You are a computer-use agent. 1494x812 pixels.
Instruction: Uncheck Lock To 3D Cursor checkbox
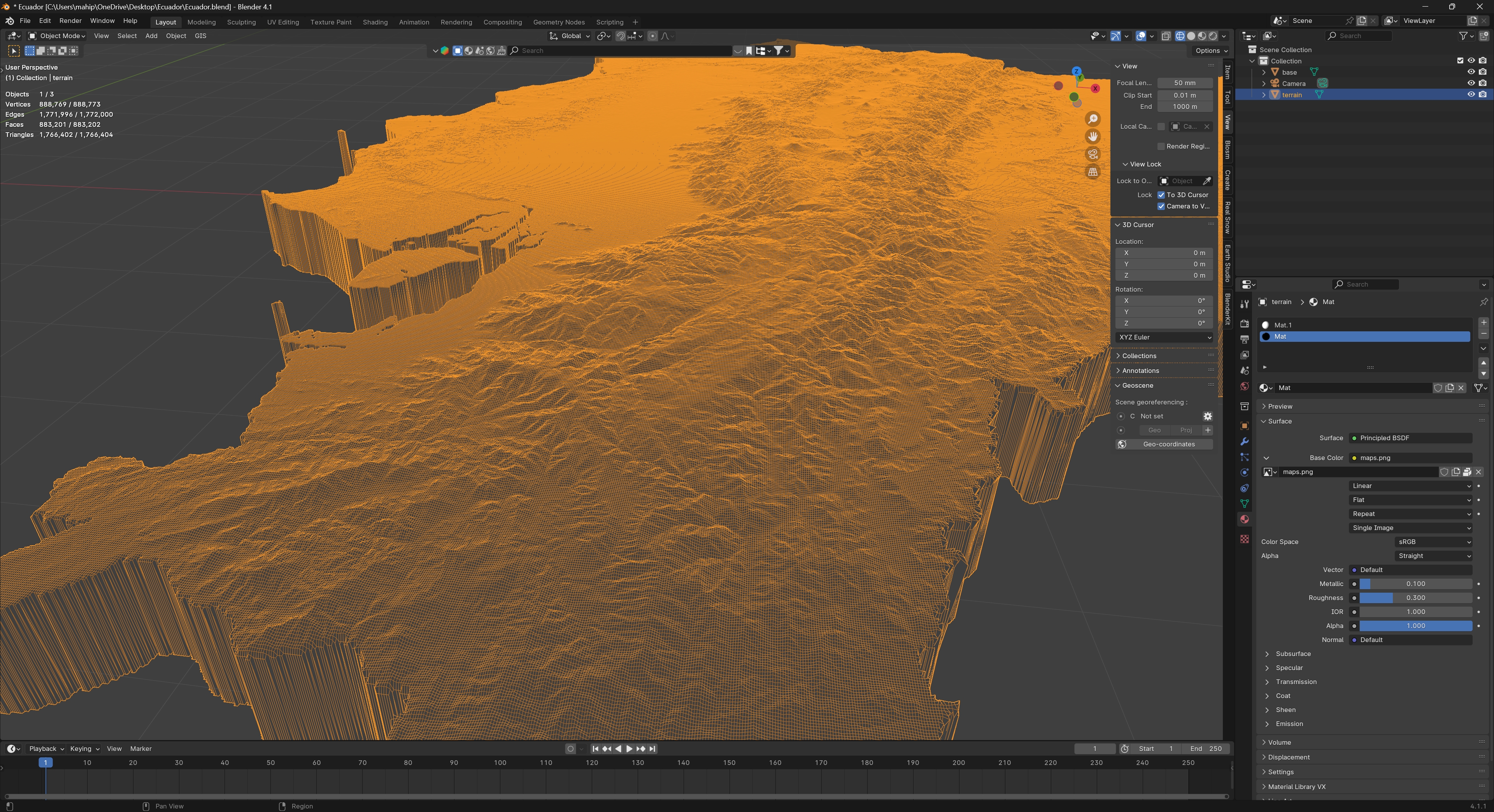tap(1161, 195)
